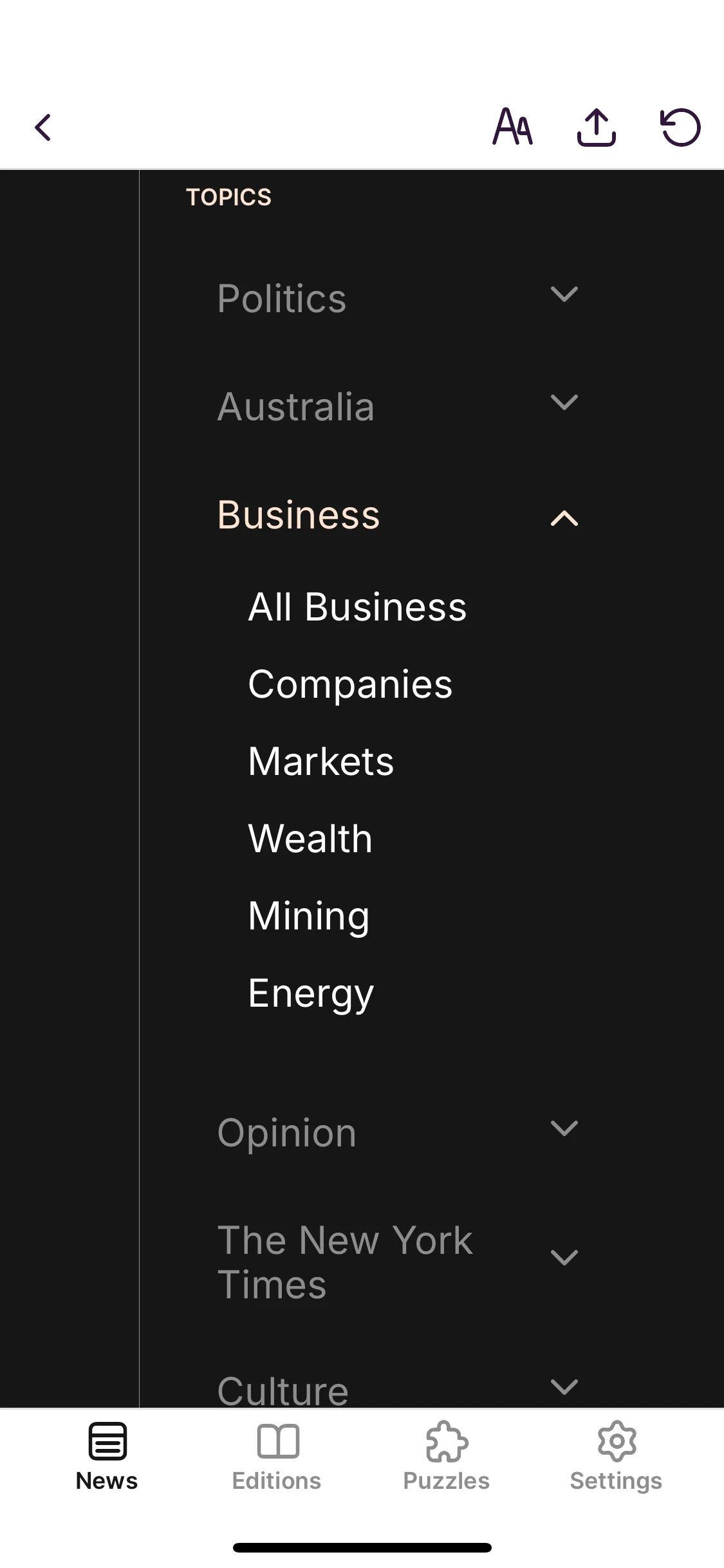Open the Editions tab
The width and height of the screenshot is (724, 1568).
click(x=277, y=1457)
